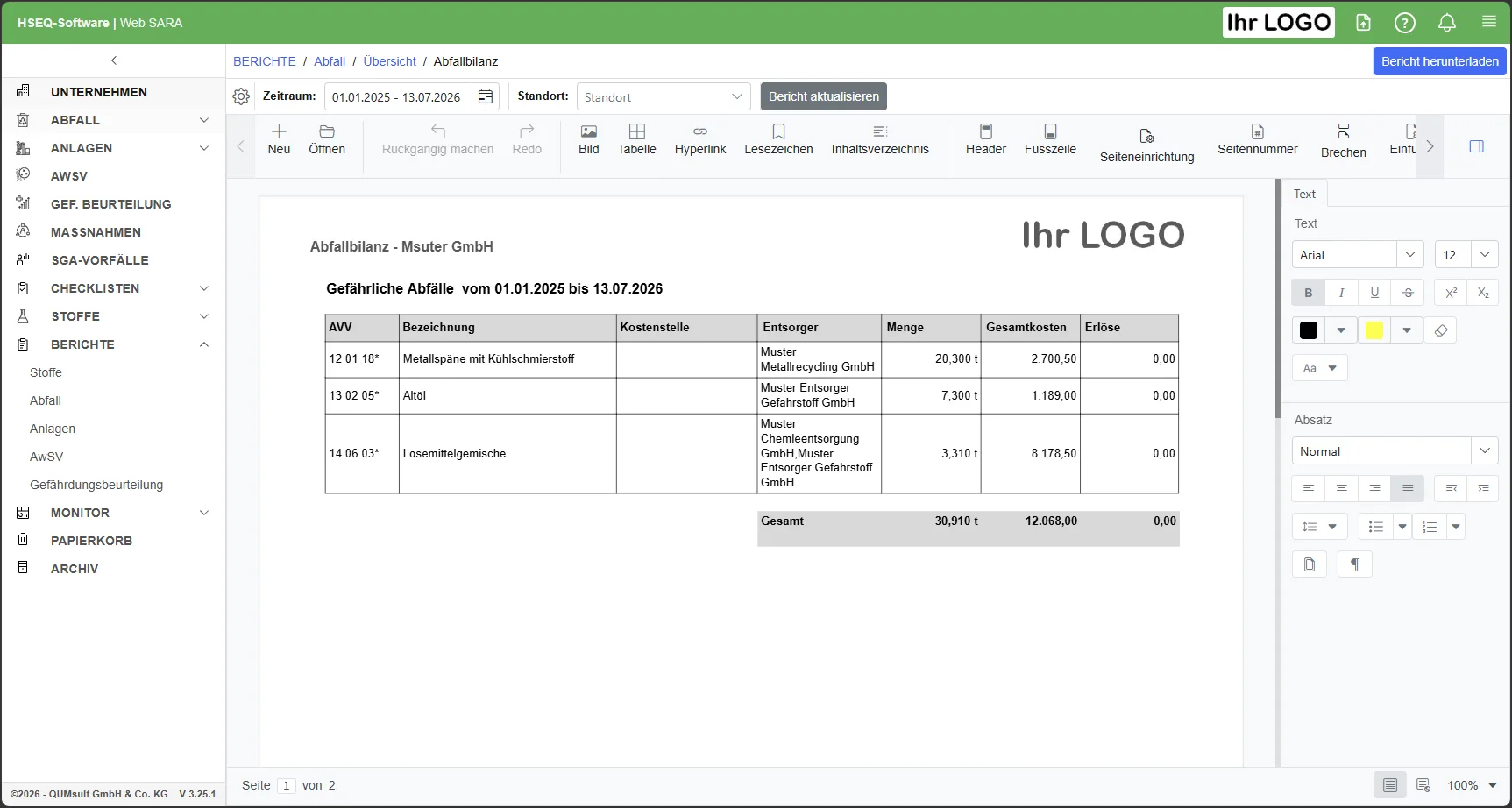Click the Bericht herunterladen button

pos(1440,61)
